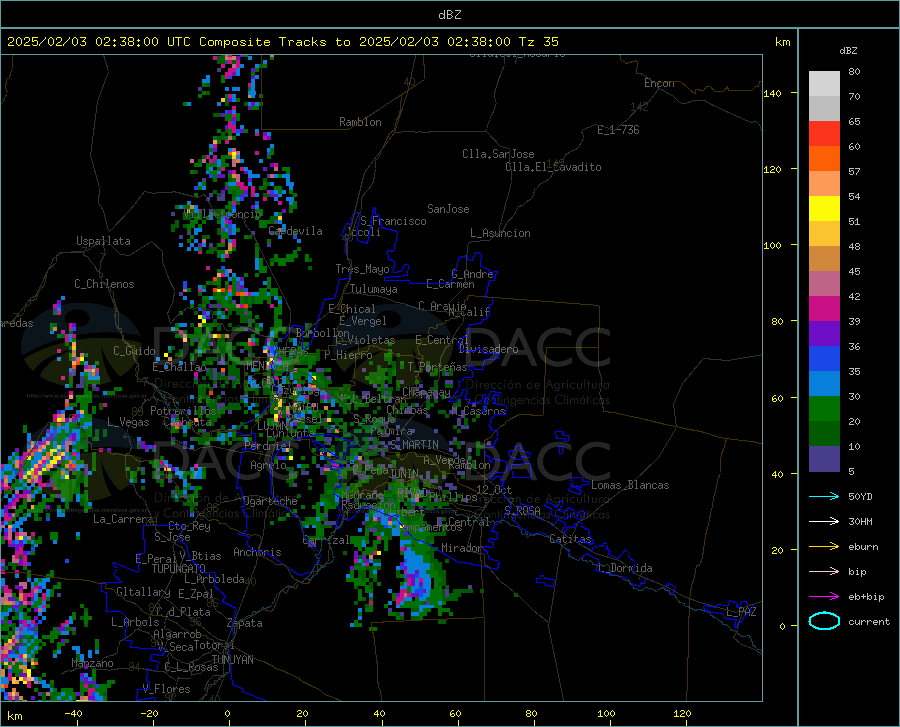Click the 65 dBZ red color swatch
This screenshot has width=900, height=727.
[x=824, y=133]
